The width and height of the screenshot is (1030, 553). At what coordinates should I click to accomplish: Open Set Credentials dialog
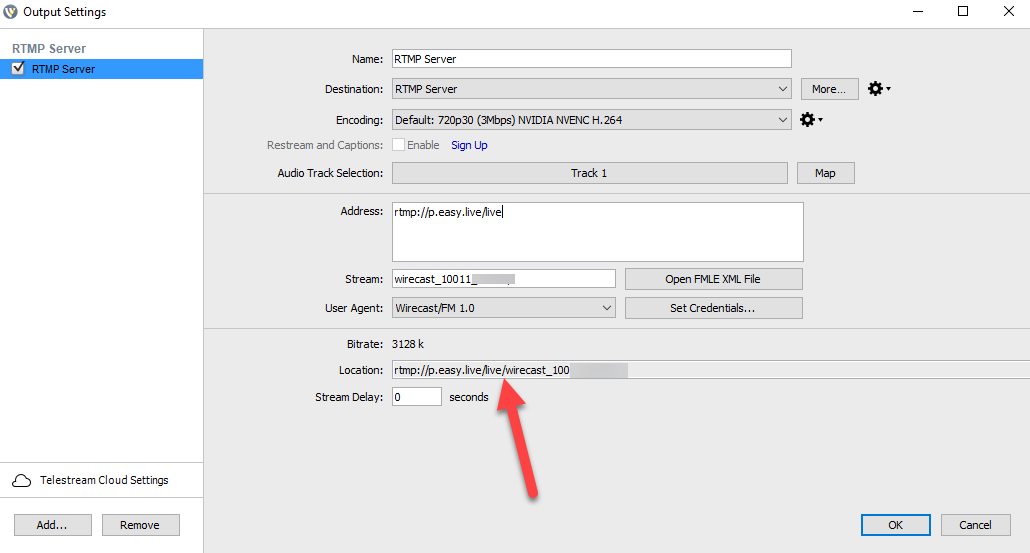(x=713, y=308)
